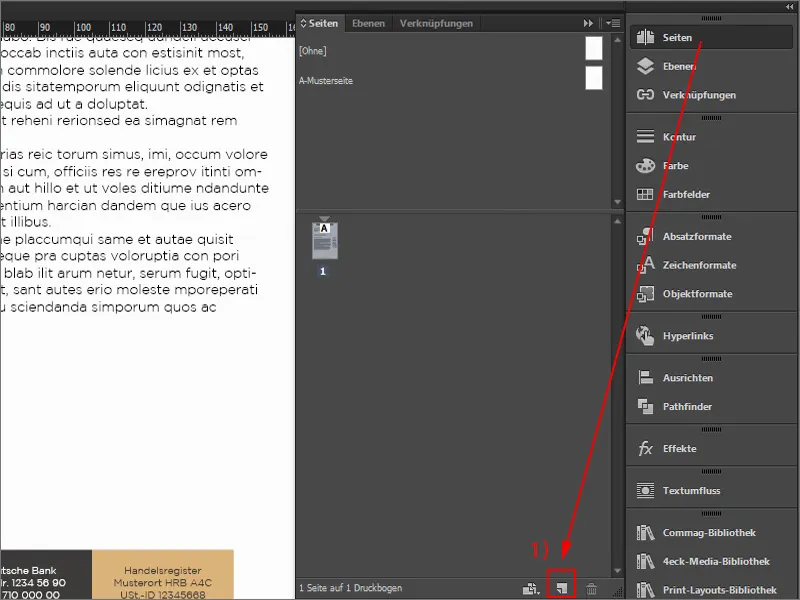The height and width of the screenshot is (600, 800).
Task: Open the Seiten panel flyout menu
Action: (x=613, y=23)
